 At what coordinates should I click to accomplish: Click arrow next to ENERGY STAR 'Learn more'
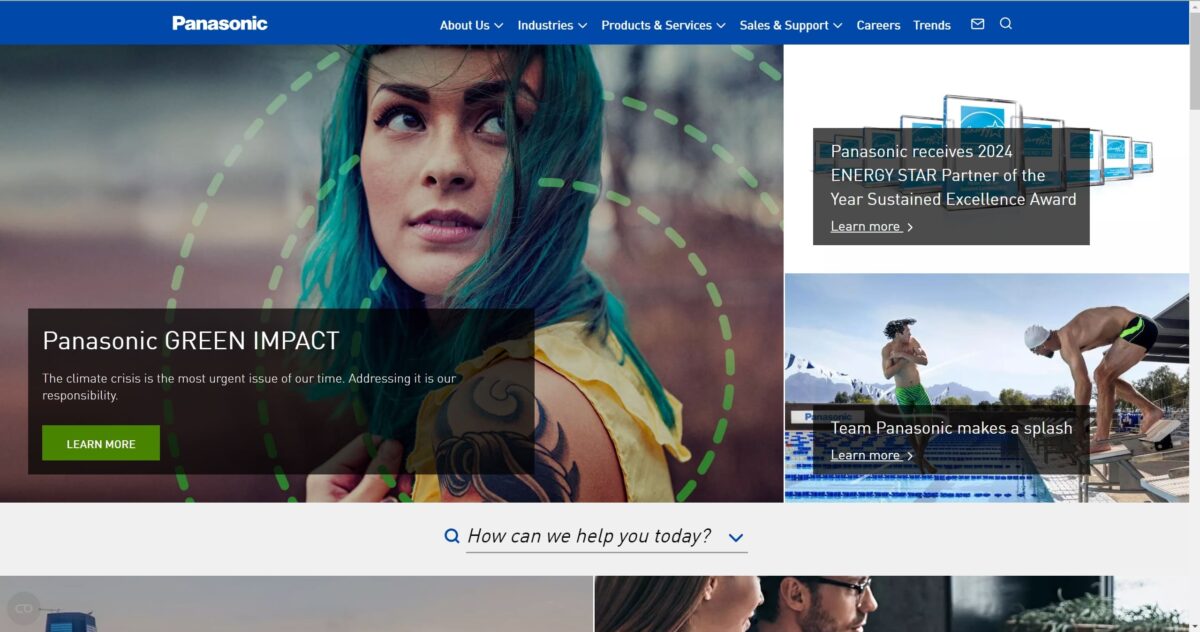pyautogui.click(x=909, y=227)
